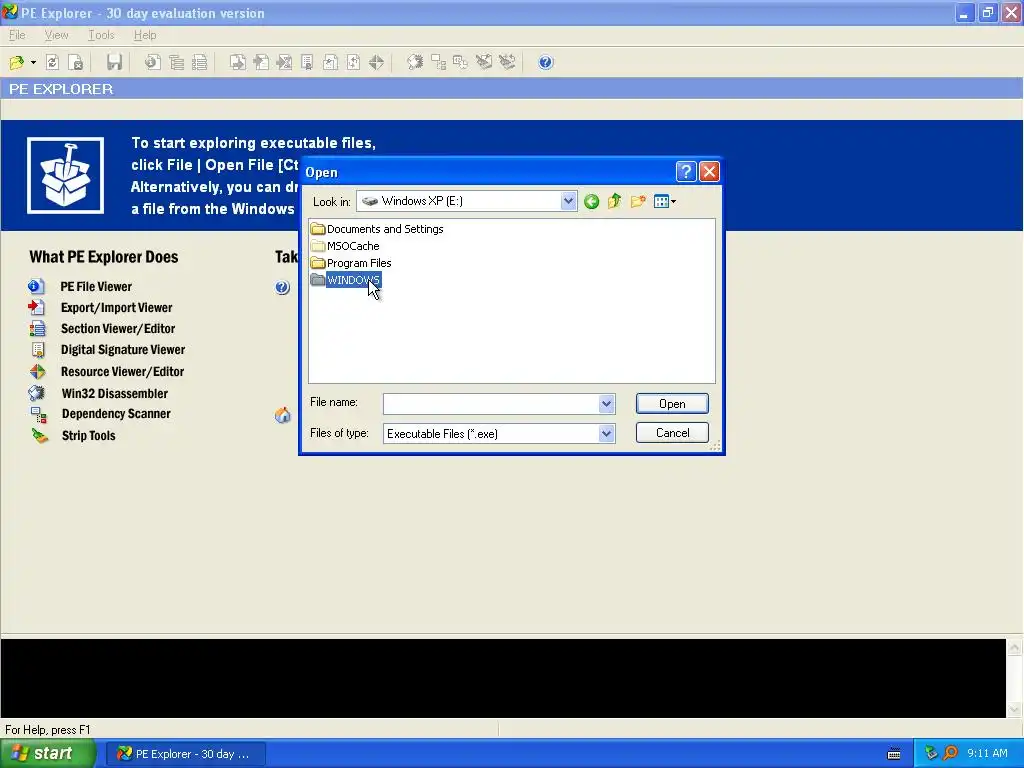The height and width of the screenshot is (768, 1024).
Task: Click the blue question mark icon under Tak heading
Action: (x=282, y=287)
